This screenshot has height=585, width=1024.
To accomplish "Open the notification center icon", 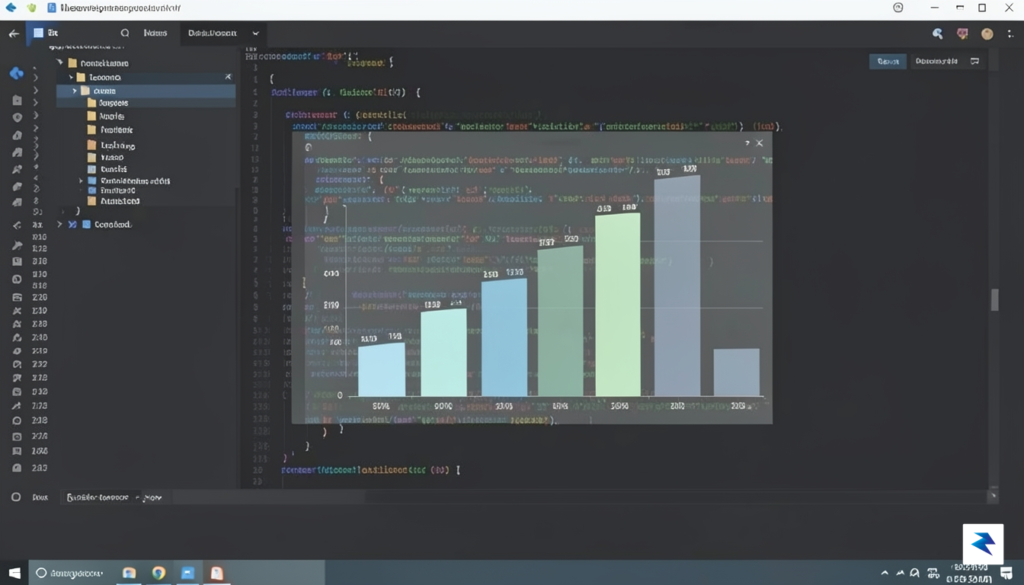I will tap(1006, 573).
